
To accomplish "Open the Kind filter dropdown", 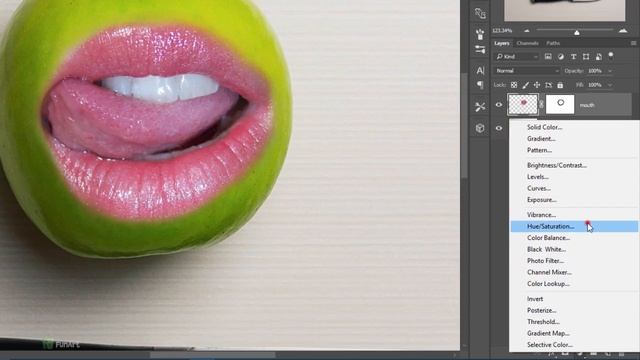I will pos(517,57).
